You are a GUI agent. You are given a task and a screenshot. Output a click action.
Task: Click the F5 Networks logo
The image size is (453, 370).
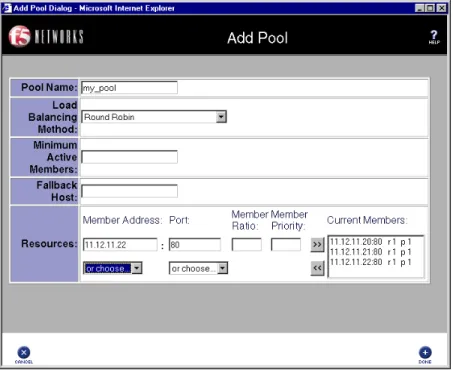[46, 36]
